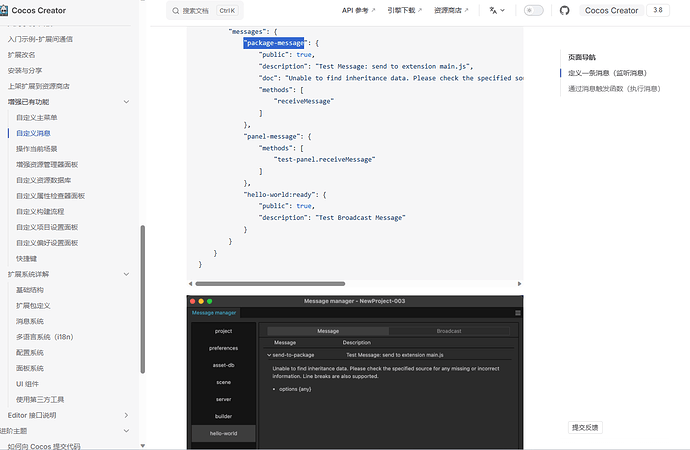Jump to 定义一条消息（监听消息） section
The width and height of the screenshot is (690, 450).
tap(607, 73)
